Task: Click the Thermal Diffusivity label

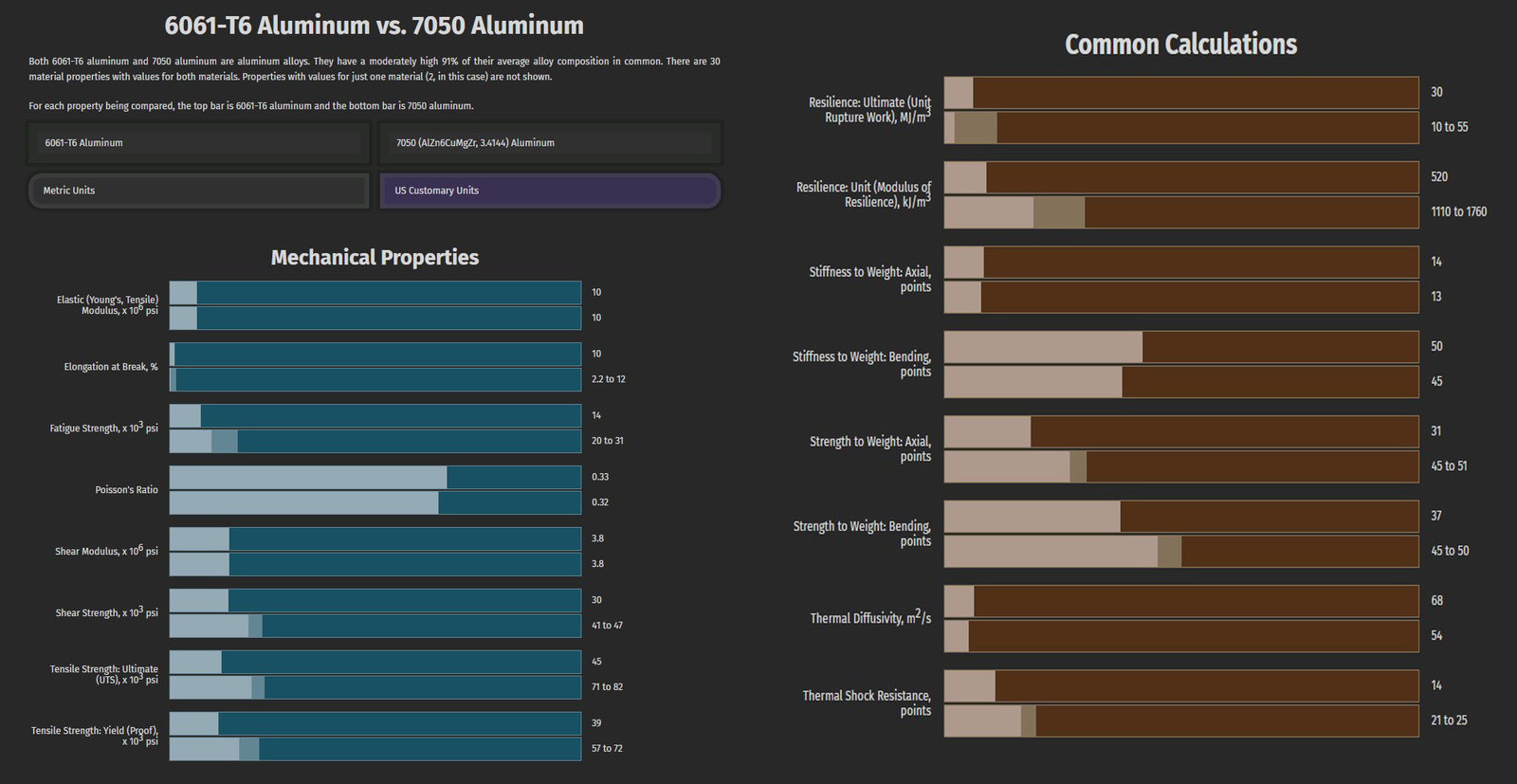Action: (x=870, y=618)
